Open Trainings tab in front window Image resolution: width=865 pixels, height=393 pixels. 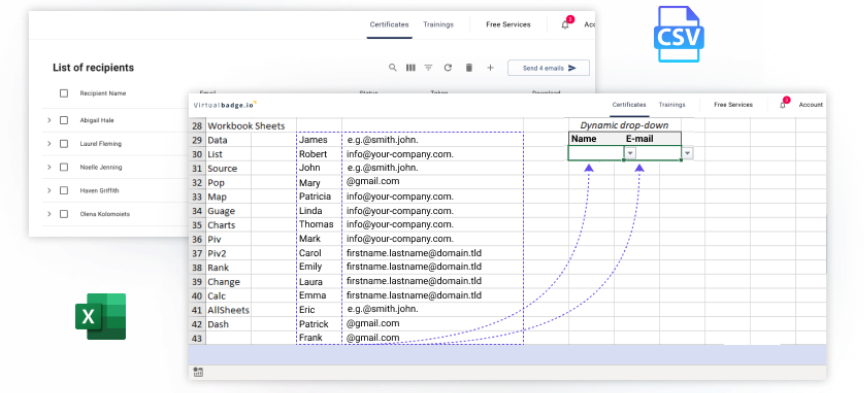coord(672,104)
